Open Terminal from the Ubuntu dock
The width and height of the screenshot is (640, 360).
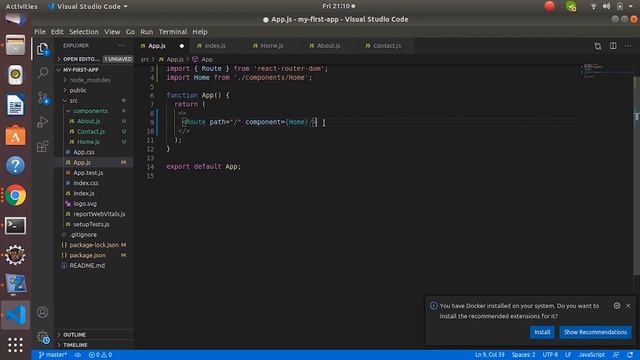tap(16, 226)
